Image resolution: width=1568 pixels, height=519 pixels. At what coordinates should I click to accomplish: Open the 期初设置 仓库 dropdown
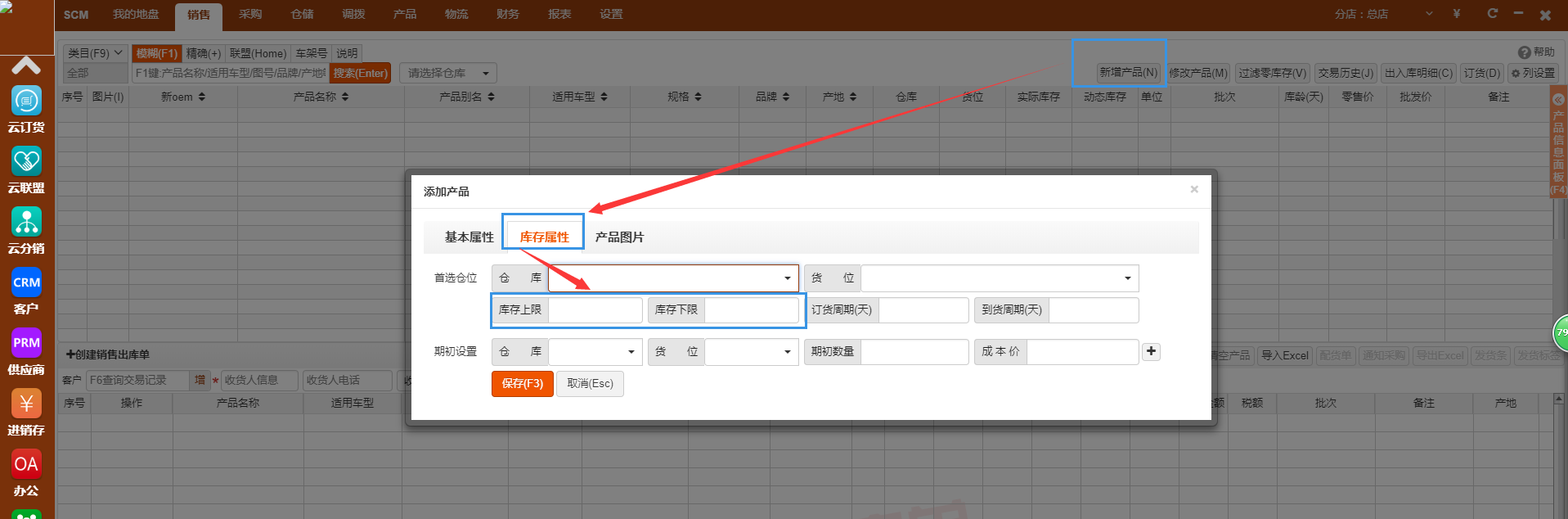(x=595, y=352)
